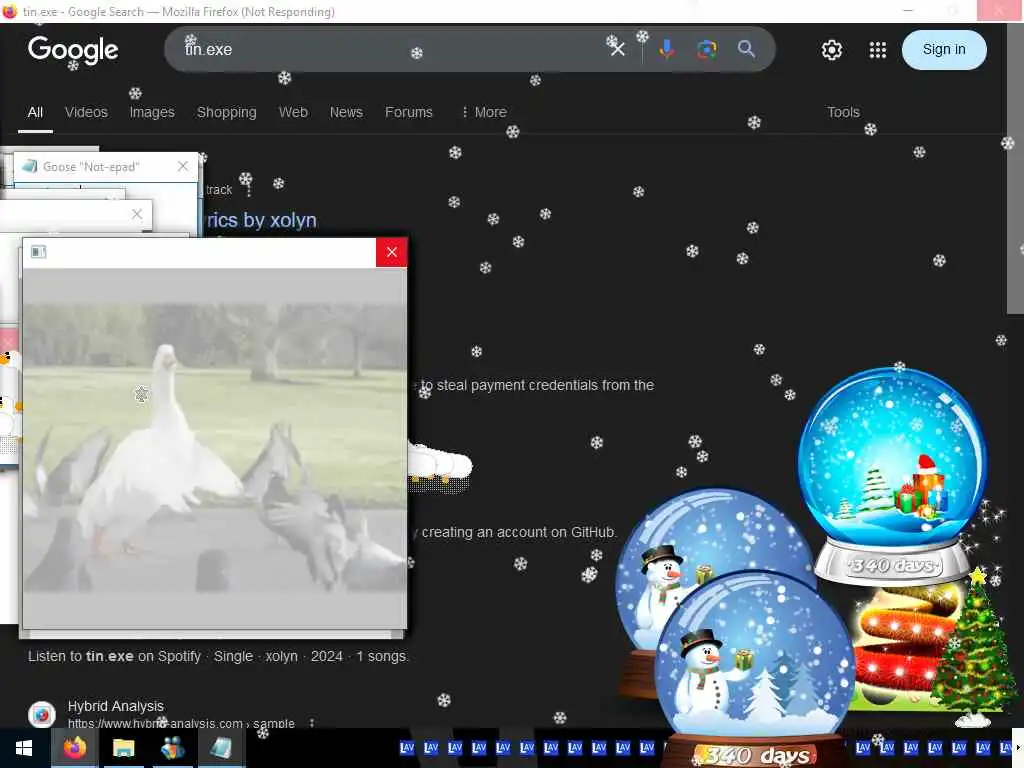This screenshot has height=768, width=1024.
Task: Submit search with the magnifier icon
Action: click(x=746, y=49)
